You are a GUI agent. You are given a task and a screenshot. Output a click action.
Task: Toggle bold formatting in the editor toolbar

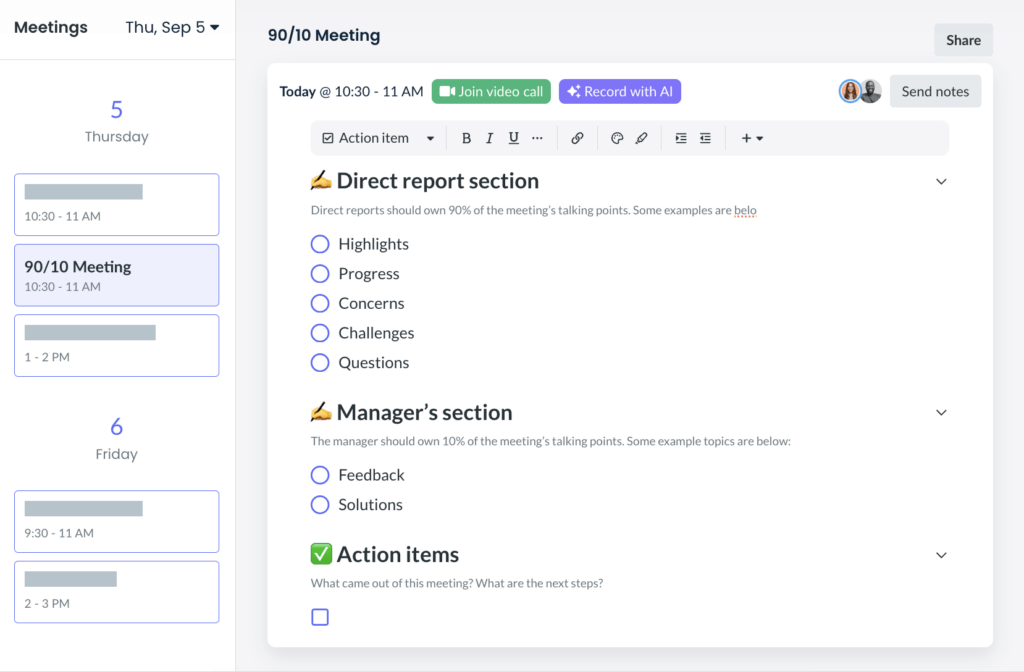466,138
